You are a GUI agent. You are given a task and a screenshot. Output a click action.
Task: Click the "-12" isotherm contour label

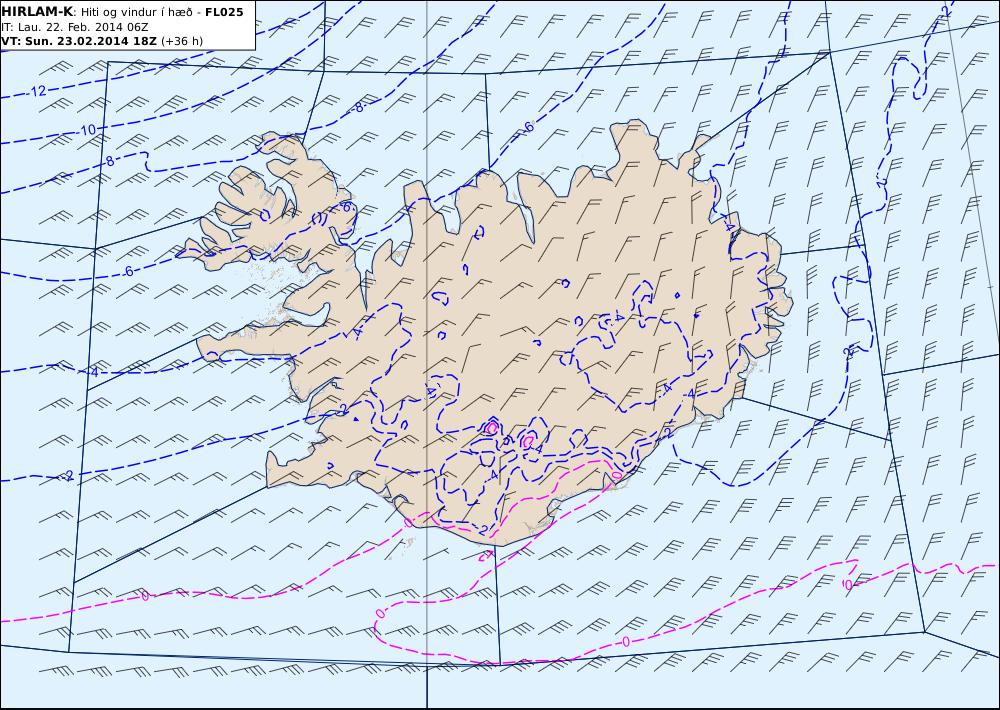pyautogui.click(x=37, y=91)
